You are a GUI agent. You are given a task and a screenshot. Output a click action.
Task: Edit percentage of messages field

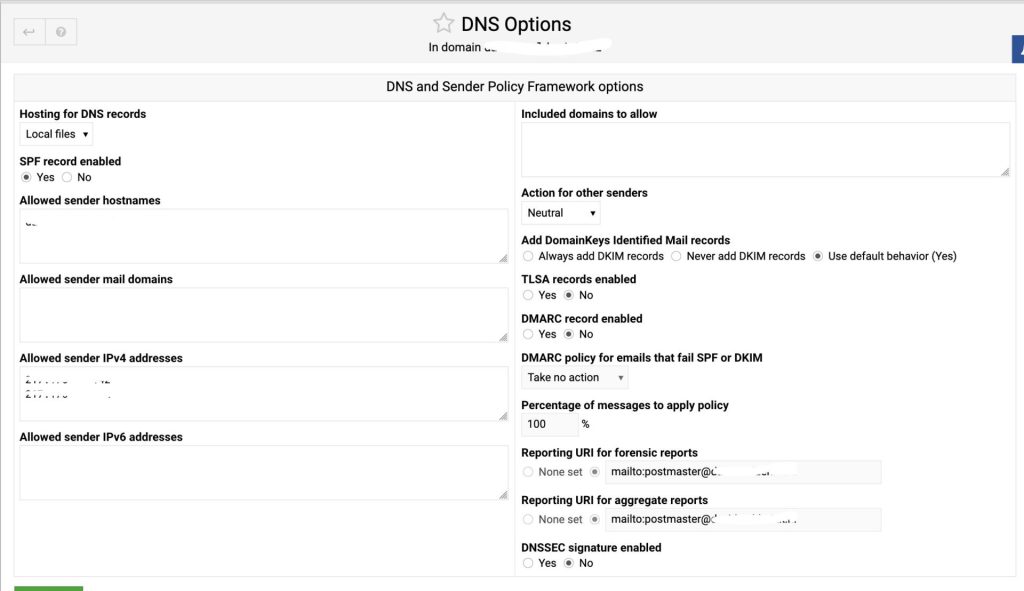point(549,424)
